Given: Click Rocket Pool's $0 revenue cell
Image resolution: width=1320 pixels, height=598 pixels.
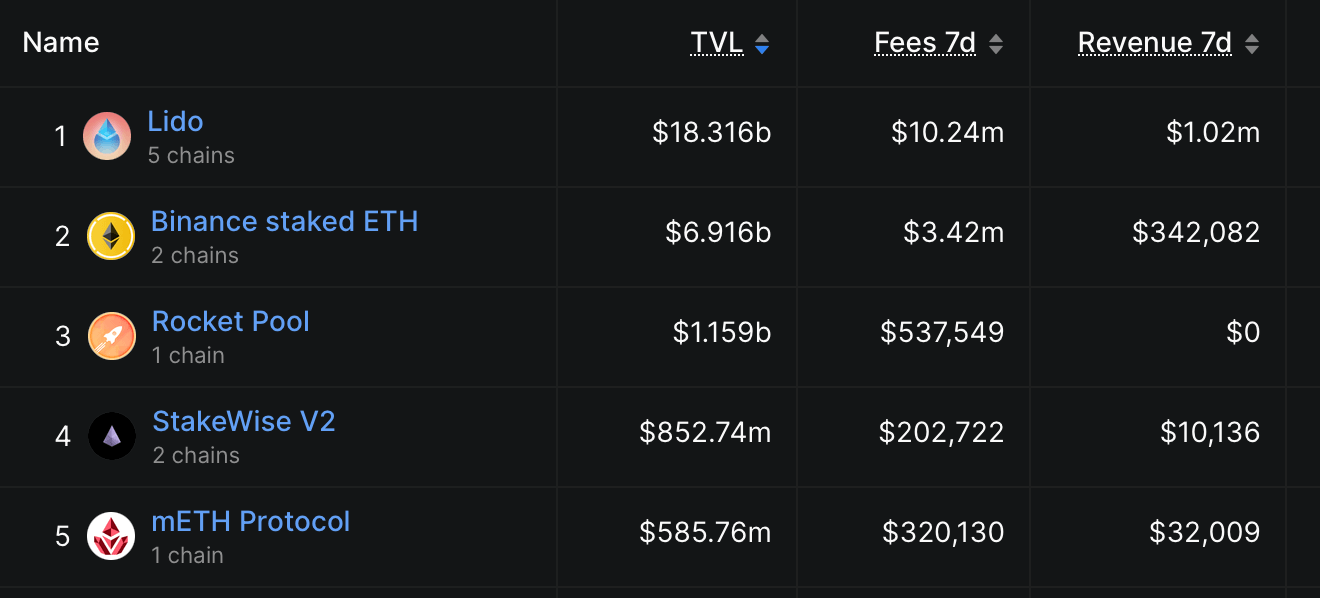Looking at the screenshot, I should [x=1245, y=333].
